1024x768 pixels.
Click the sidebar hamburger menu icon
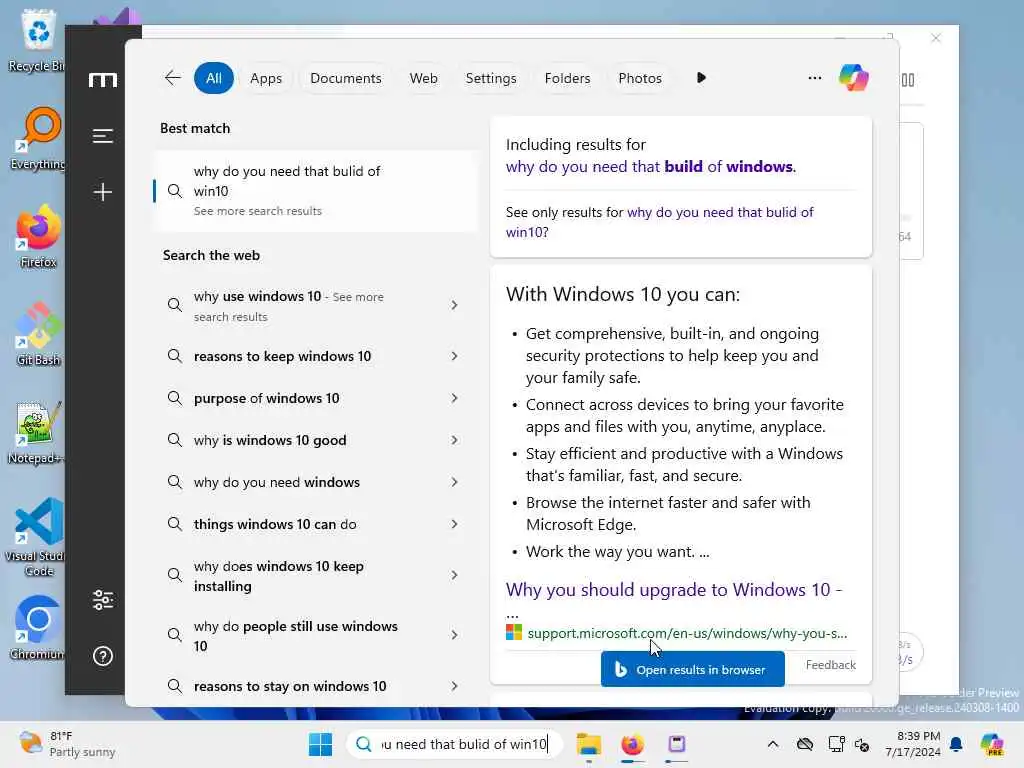[x=103, y=136]
